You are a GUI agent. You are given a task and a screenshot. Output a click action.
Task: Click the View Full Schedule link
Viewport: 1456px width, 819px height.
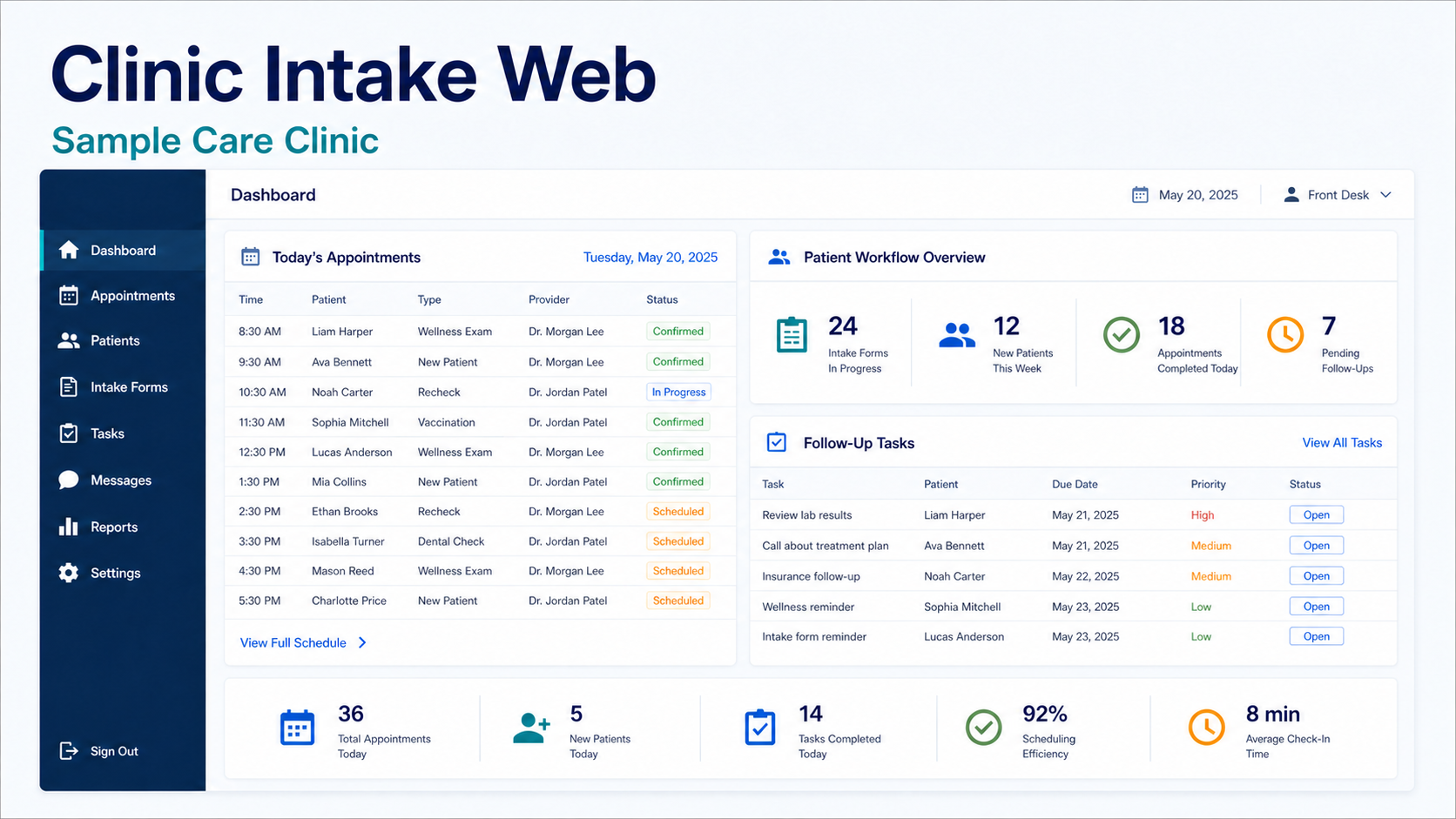(x=293, y=643)
